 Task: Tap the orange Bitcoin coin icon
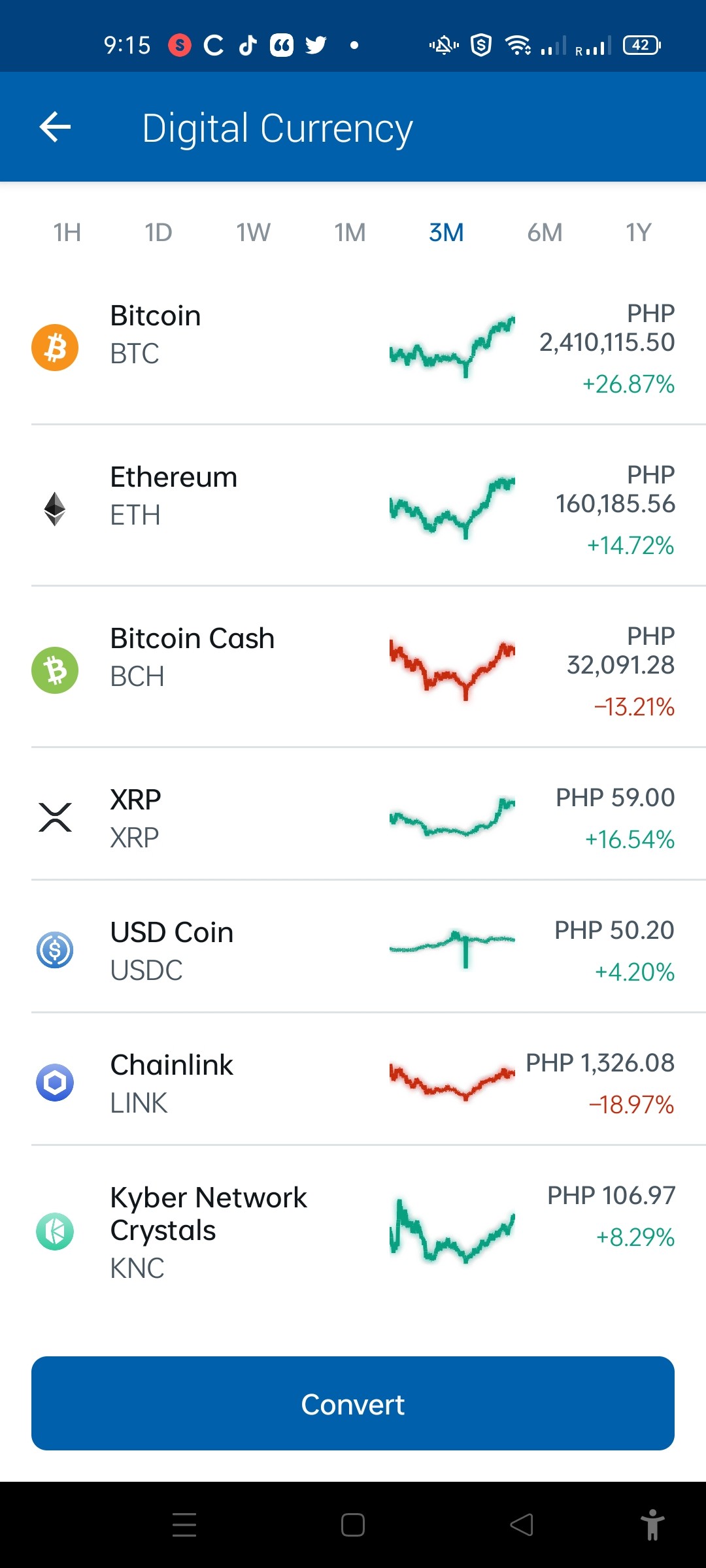click(x=55, y=348)
